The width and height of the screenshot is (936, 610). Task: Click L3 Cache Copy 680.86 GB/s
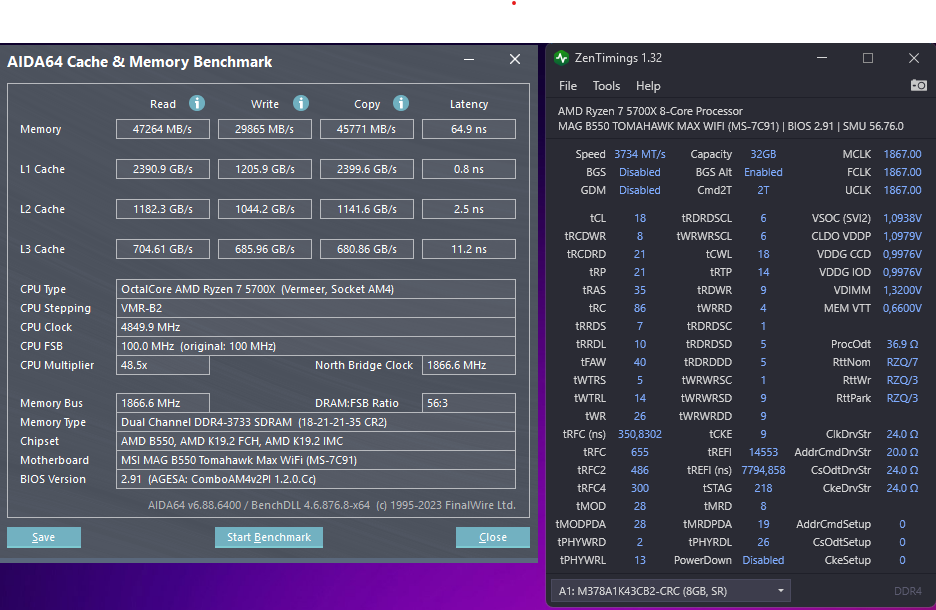(367, 249)
